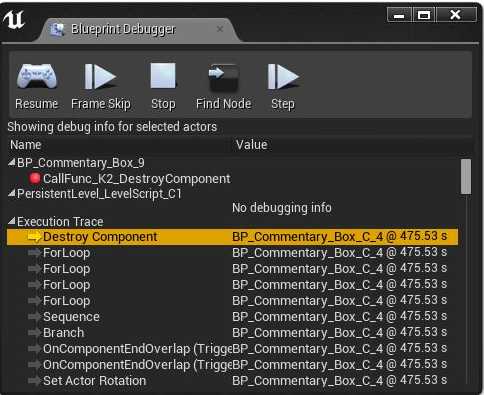Select the Sequence trace row

click(x=232, y=317)
